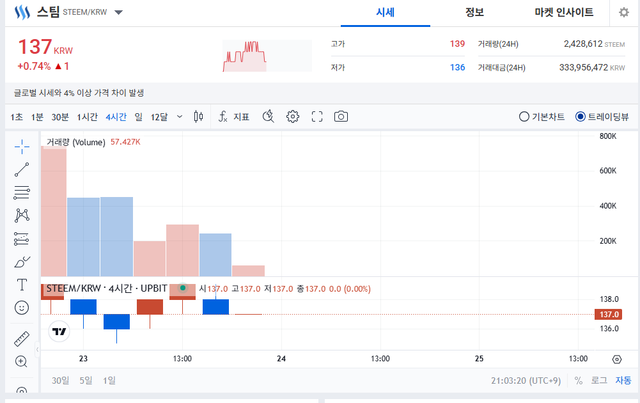Toggle 자동 auto scale
640x403 pixels.
[x=623, y=381]
